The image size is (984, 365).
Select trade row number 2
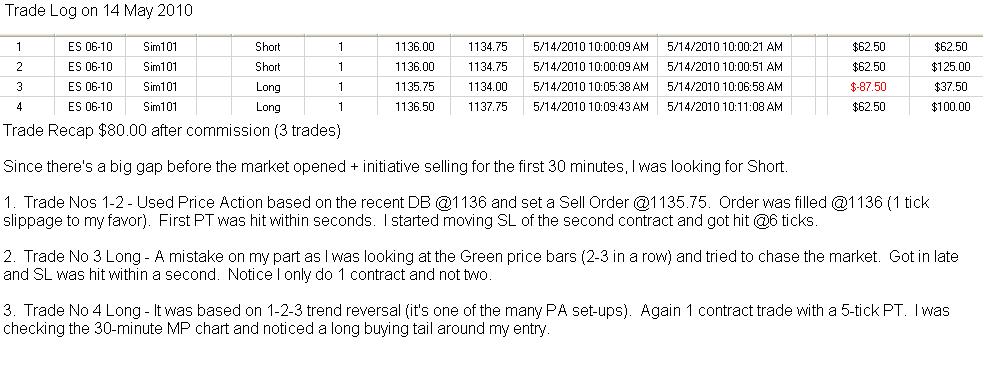click(x=492, y=67)
